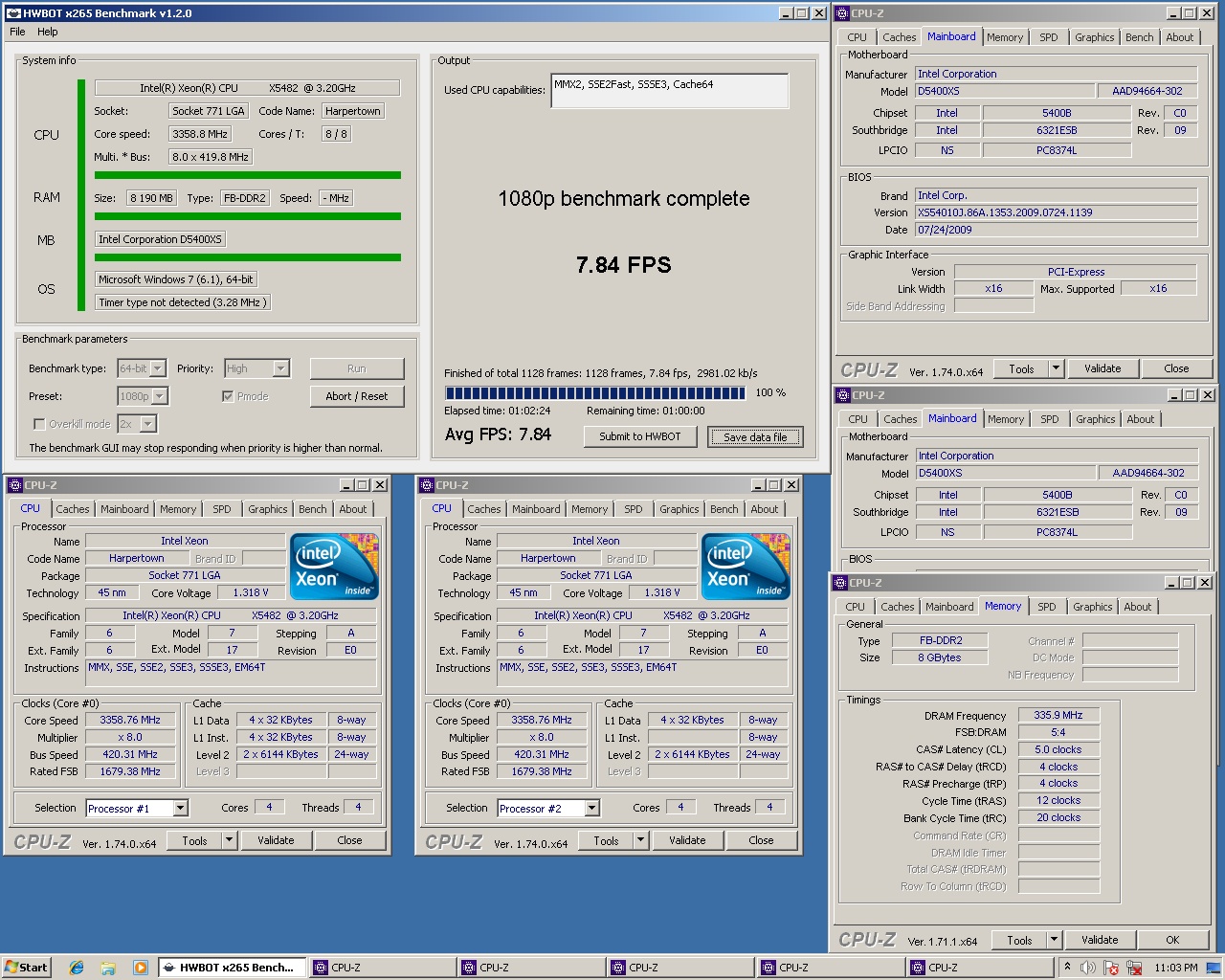Click the Avg FPS: 7.84 label
This screenshot has height=980, width=1225.
[498, 434]
